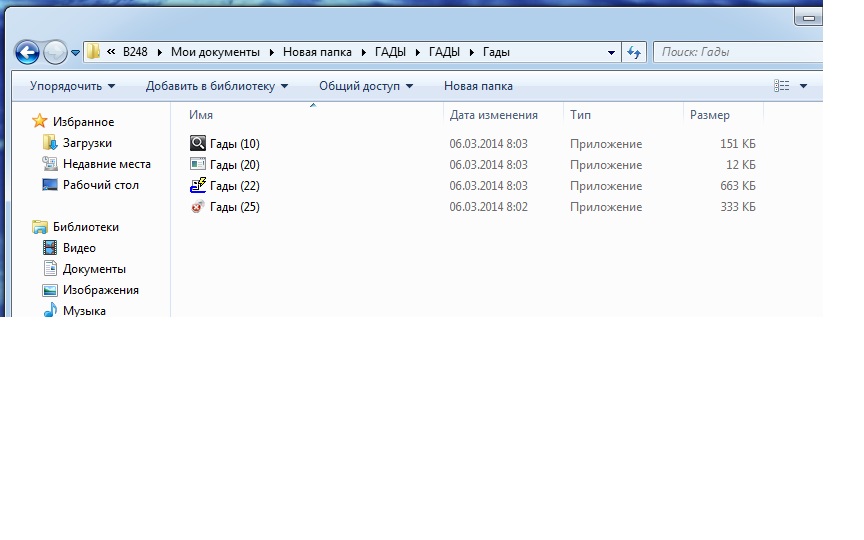864x540 pixels.
Task: Select the Гады (22) application icon
Action: click(198, 186)
